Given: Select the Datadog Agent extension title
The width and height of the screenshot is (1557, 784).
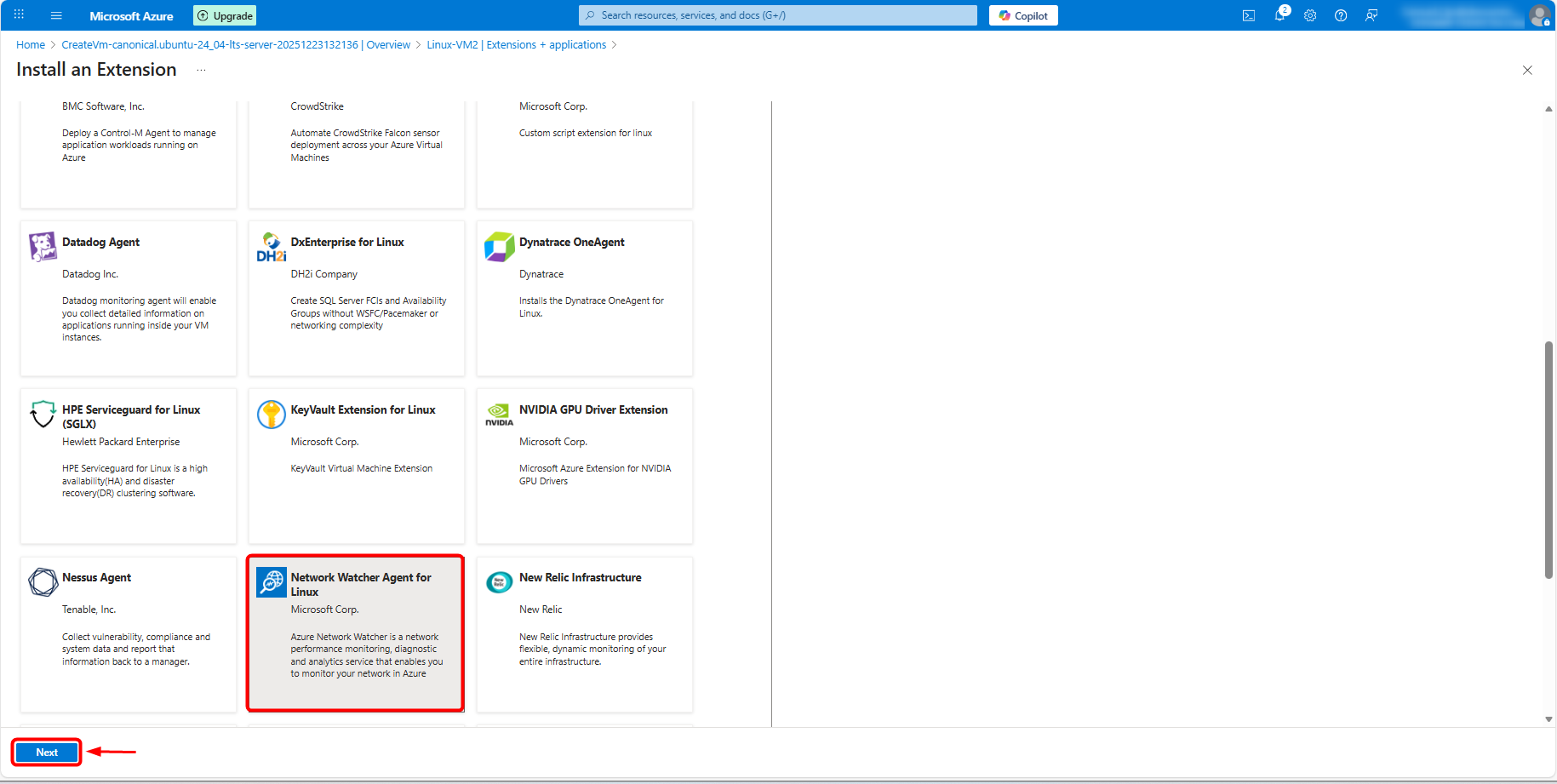Looking at the screenshot, I should click(x=100, y=243).
